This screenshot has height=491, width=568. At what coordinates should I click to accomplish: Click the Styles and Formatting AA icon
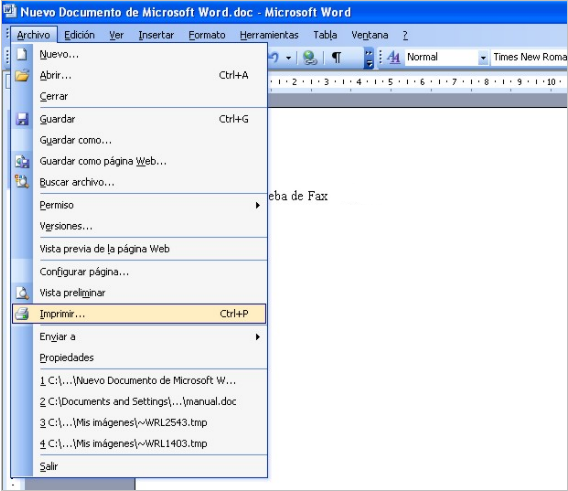pos(394,57)
